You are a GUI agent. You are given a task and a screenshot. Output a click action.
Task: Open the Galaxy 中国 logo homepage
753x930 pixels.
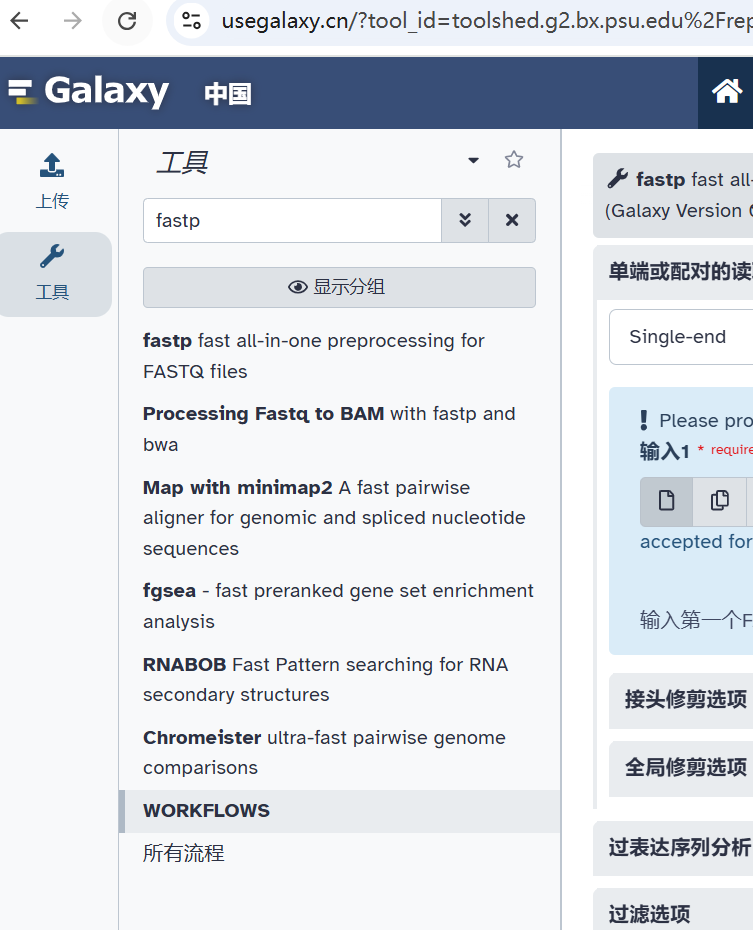click(x=130, y=92)
